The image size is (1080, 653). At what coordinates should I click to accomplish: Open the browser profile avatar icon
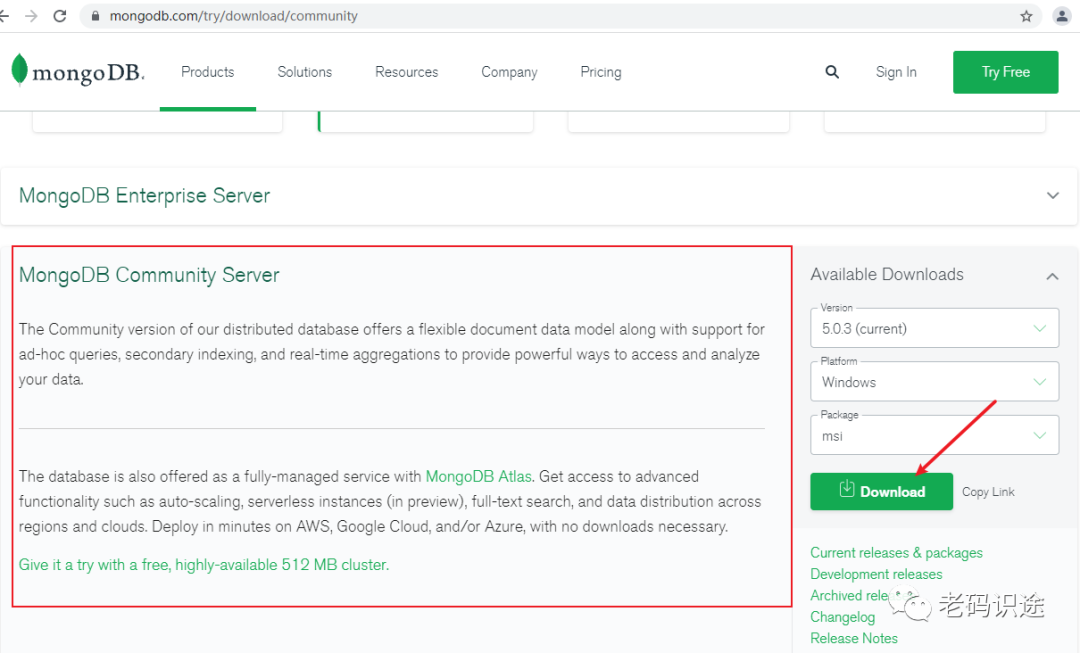1062,16
